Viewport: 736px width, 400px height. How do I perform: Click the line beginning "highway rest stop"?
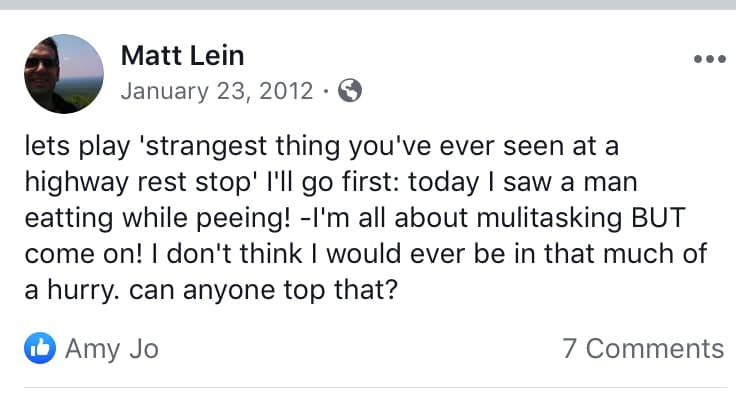pyautogui.click(x=331, y=182)
